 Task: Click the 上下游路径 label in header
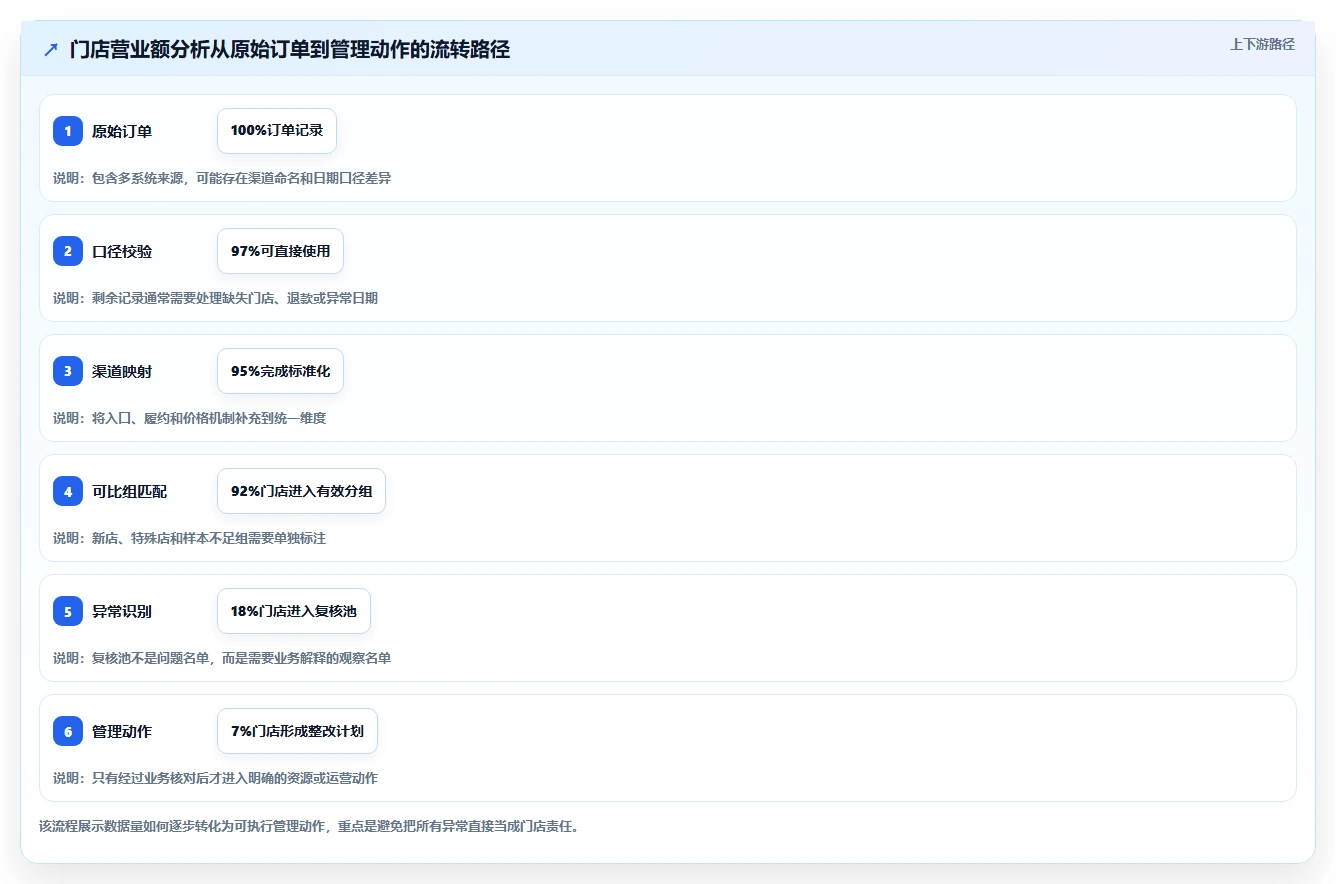[1262, 44]
